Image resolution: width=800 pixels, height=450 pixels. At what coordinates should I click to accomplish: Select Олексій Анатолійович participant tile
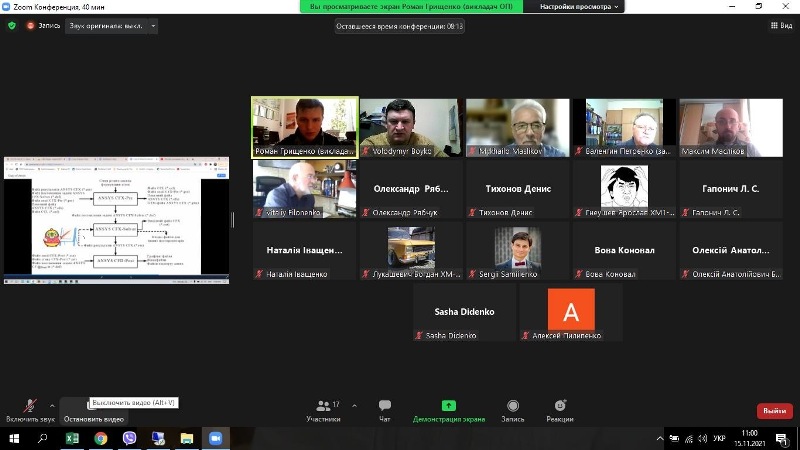coord(731,251)
